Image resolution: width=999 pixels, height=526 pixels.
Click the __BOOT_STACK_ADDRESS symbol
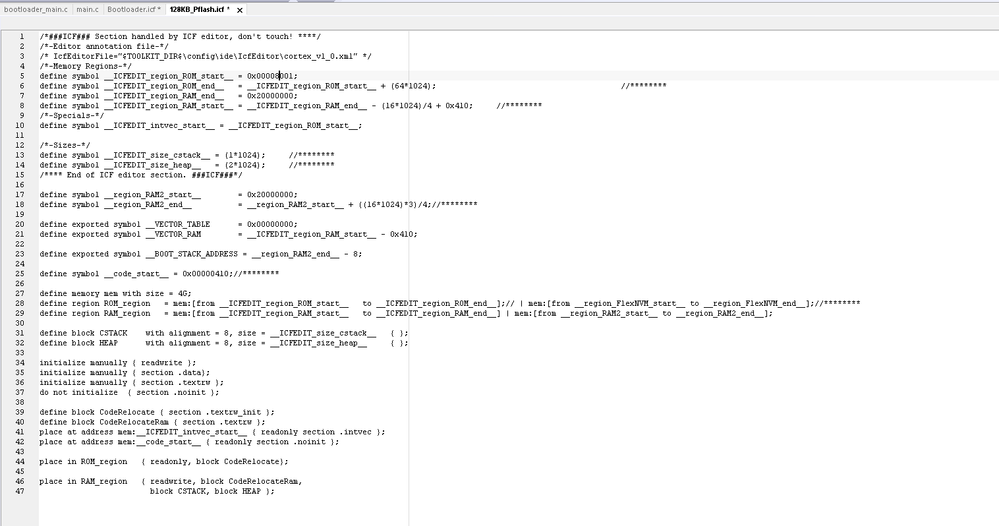coord(191,254)
